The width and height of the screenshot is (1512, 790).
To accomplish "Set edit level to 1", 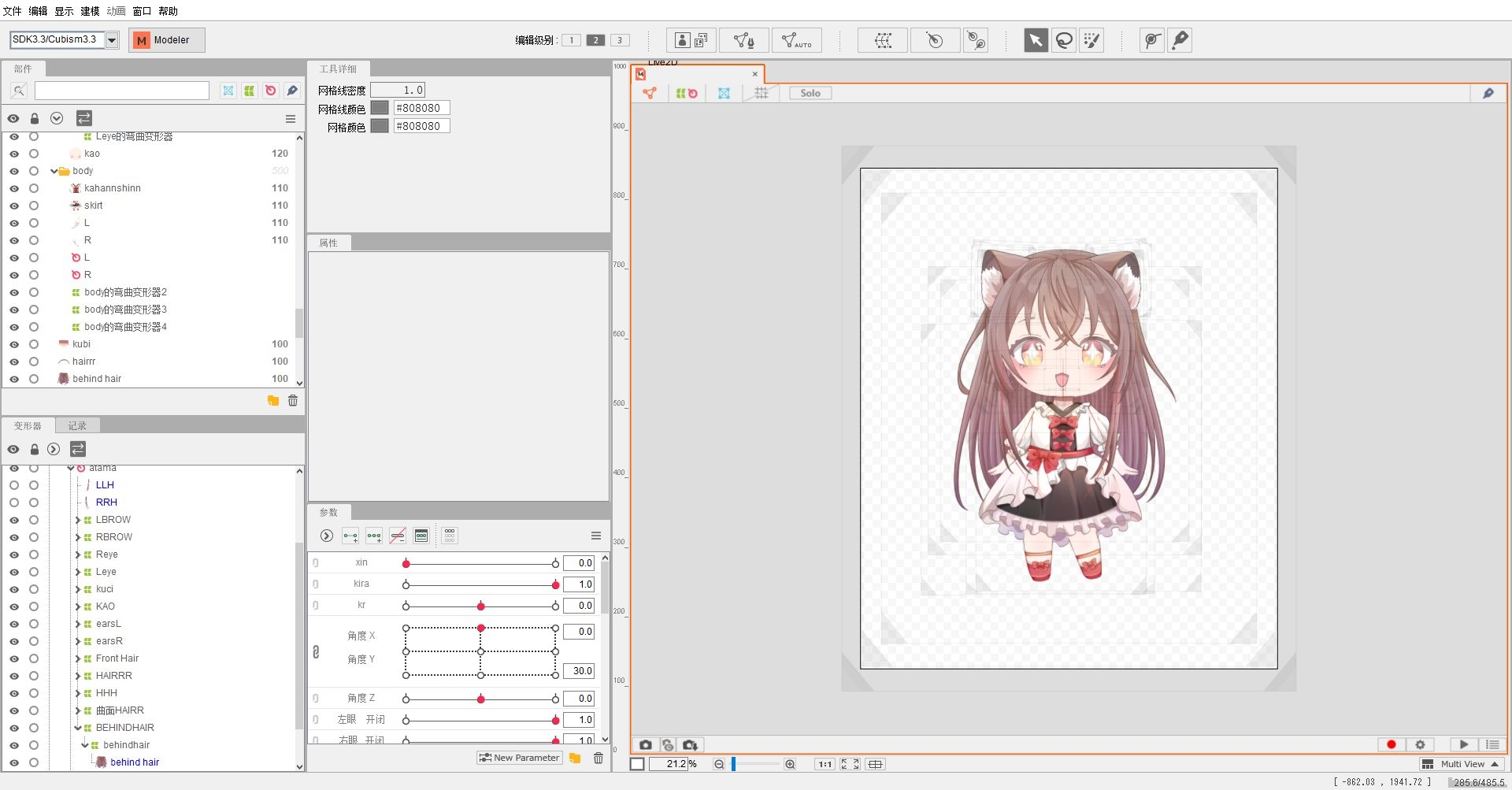I will 572,40.
